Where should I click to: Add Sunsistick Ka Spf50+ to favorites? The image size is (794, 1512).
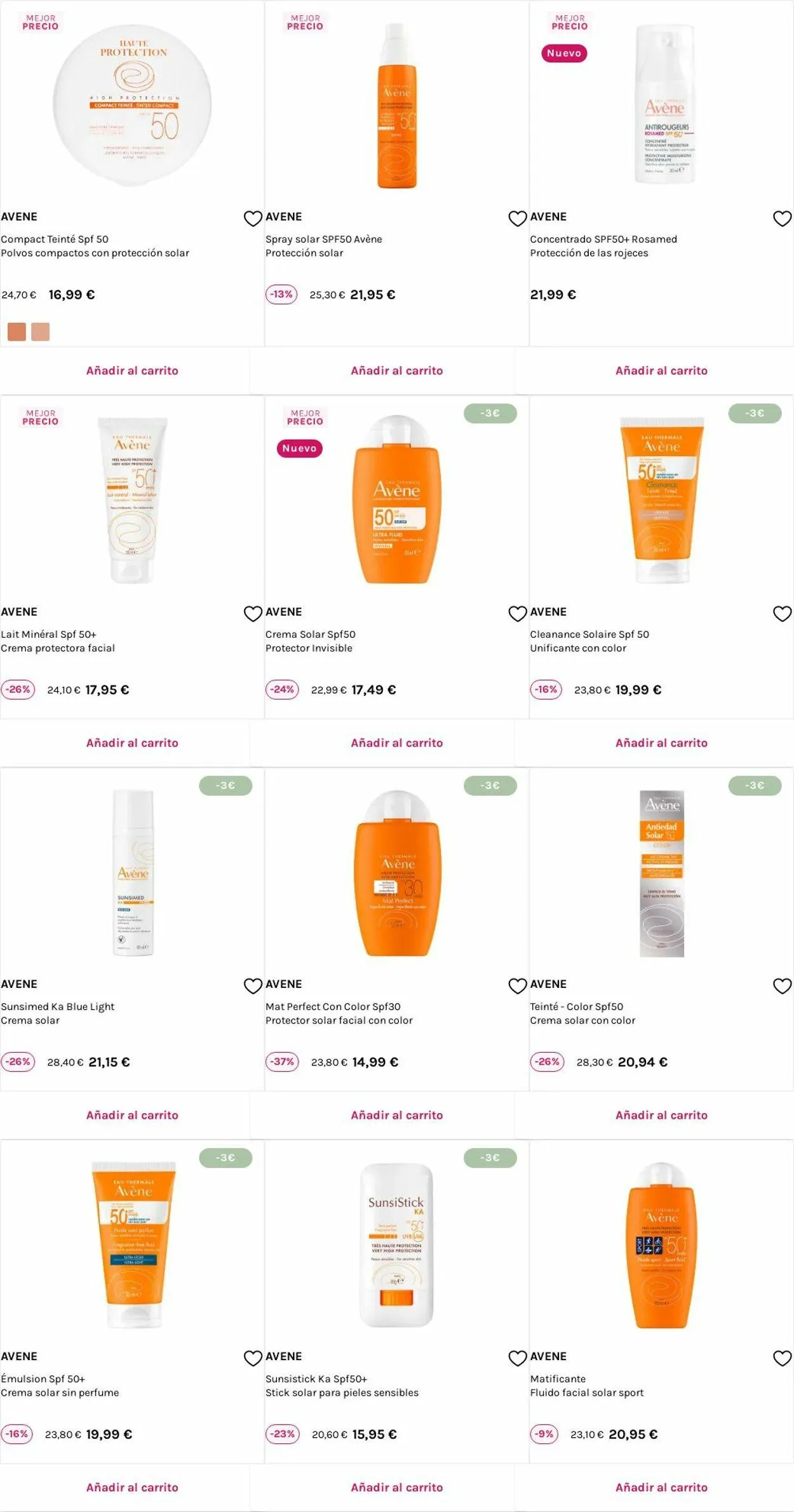(x=518, y=1358)
